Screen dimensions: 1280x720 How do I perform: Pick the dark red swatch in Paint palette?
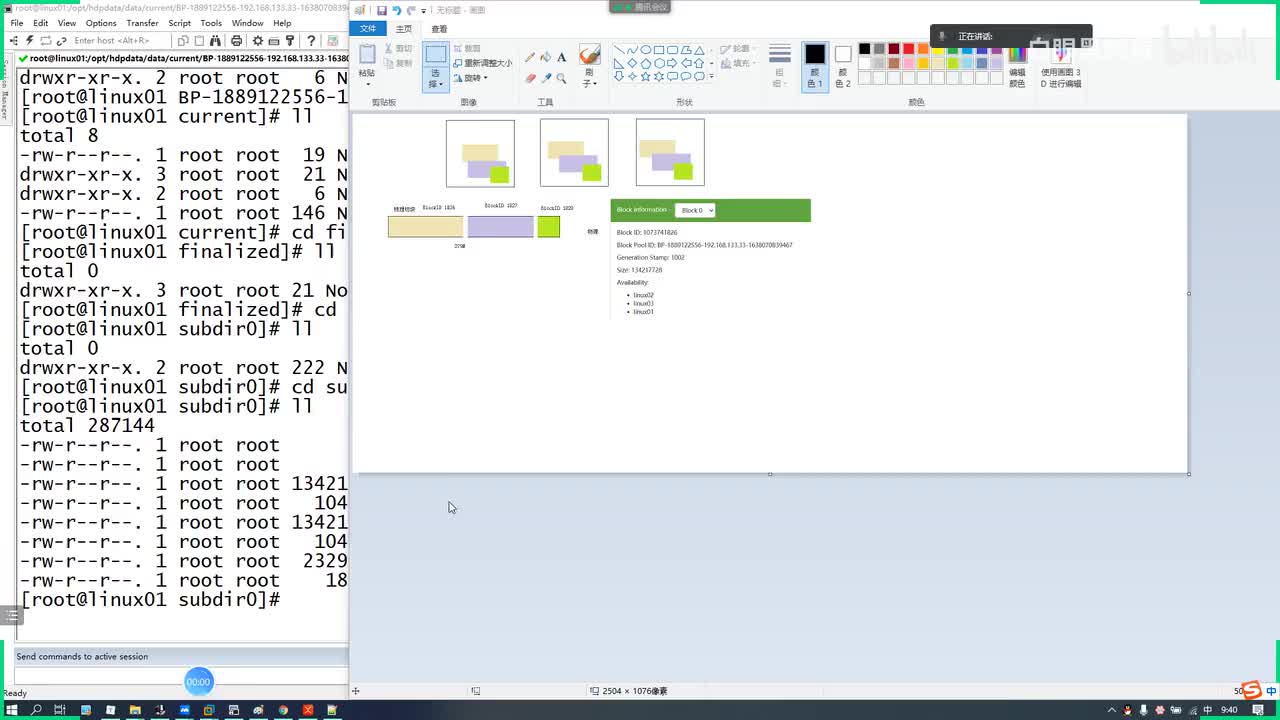point(894,49)
